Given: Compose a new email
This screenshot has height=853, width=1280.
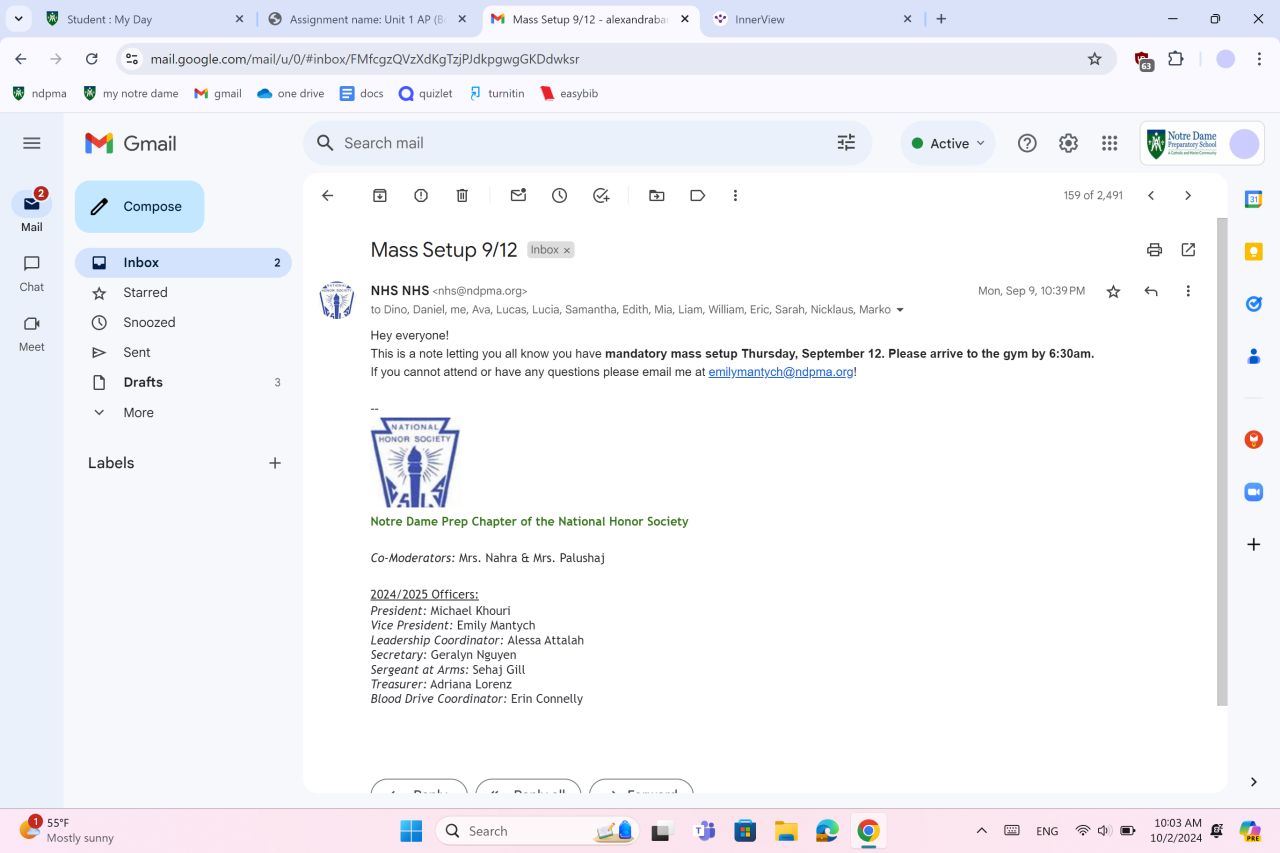Looking at the screenshot, I should pyautogui.click(x=139, y=207).
